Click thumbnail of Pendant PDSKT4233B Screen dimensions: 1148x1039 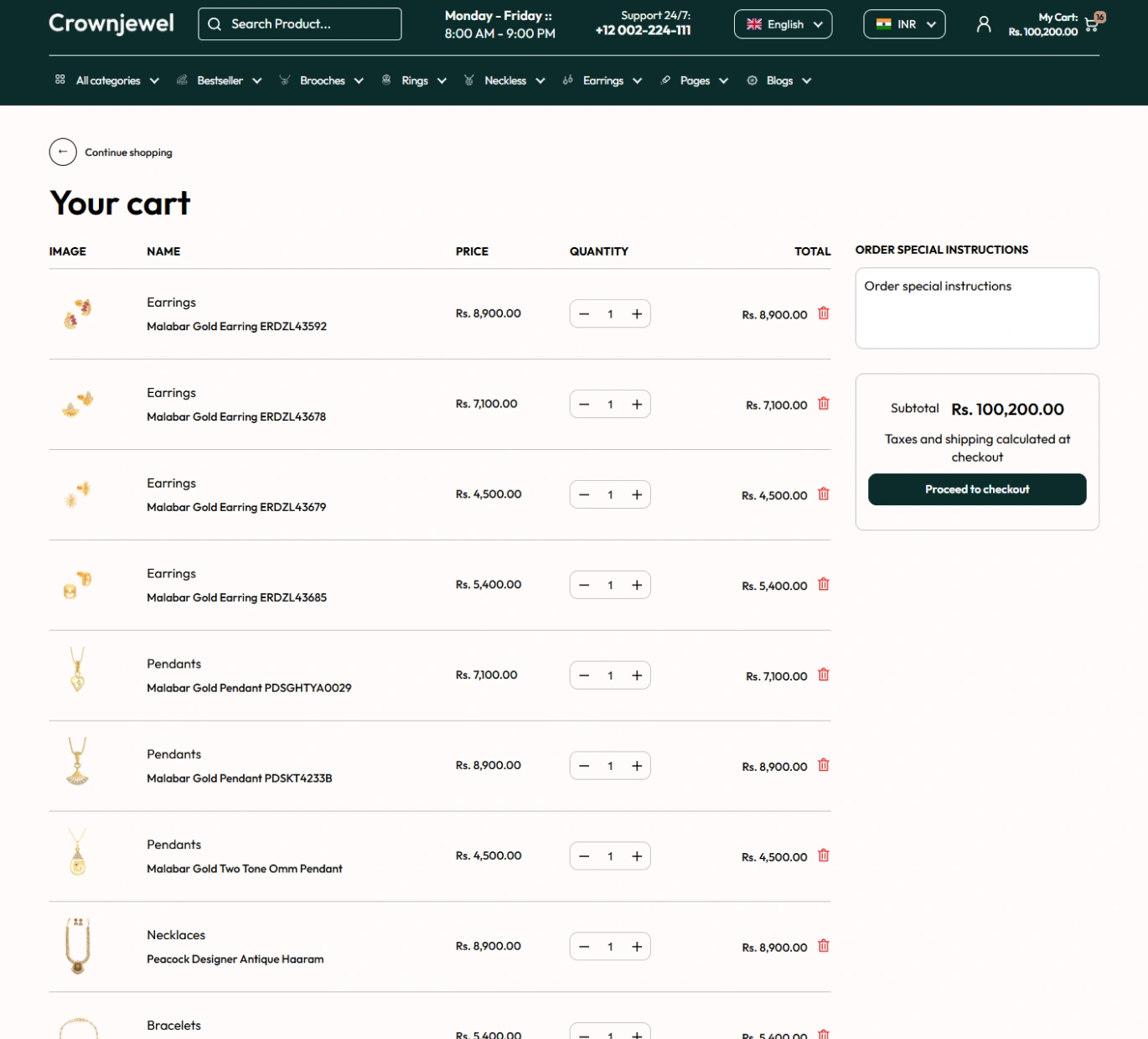(77, 761)
